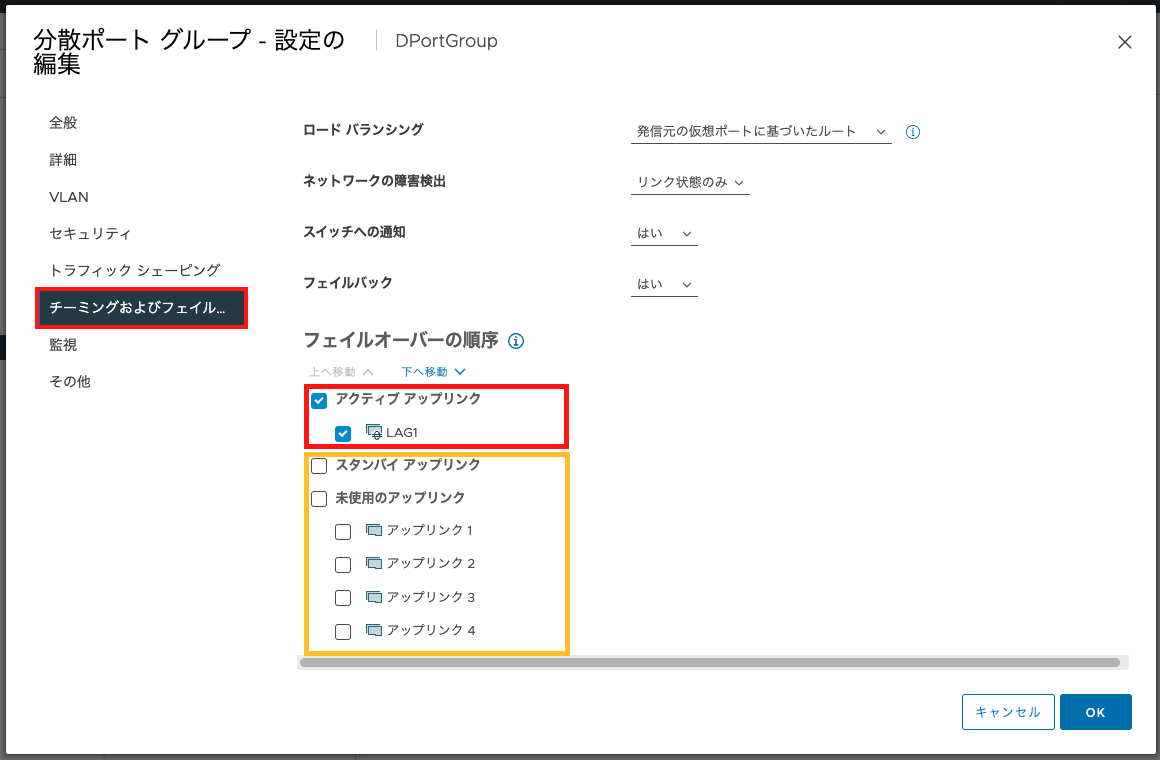Check the 未使用のアップリンク checkbox
The image size is (1160, 760).
pos(319,498)
